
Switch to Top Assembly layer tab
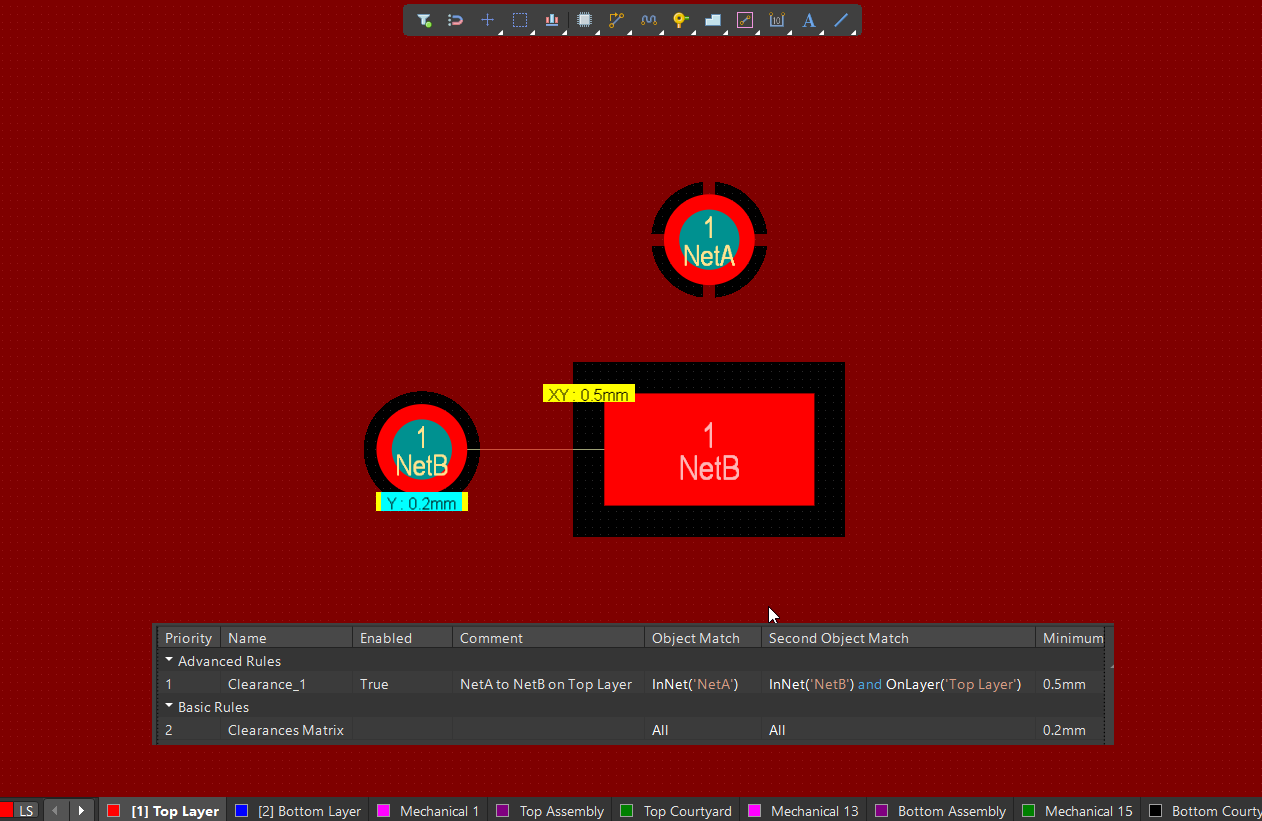click(x=550, y=810)
